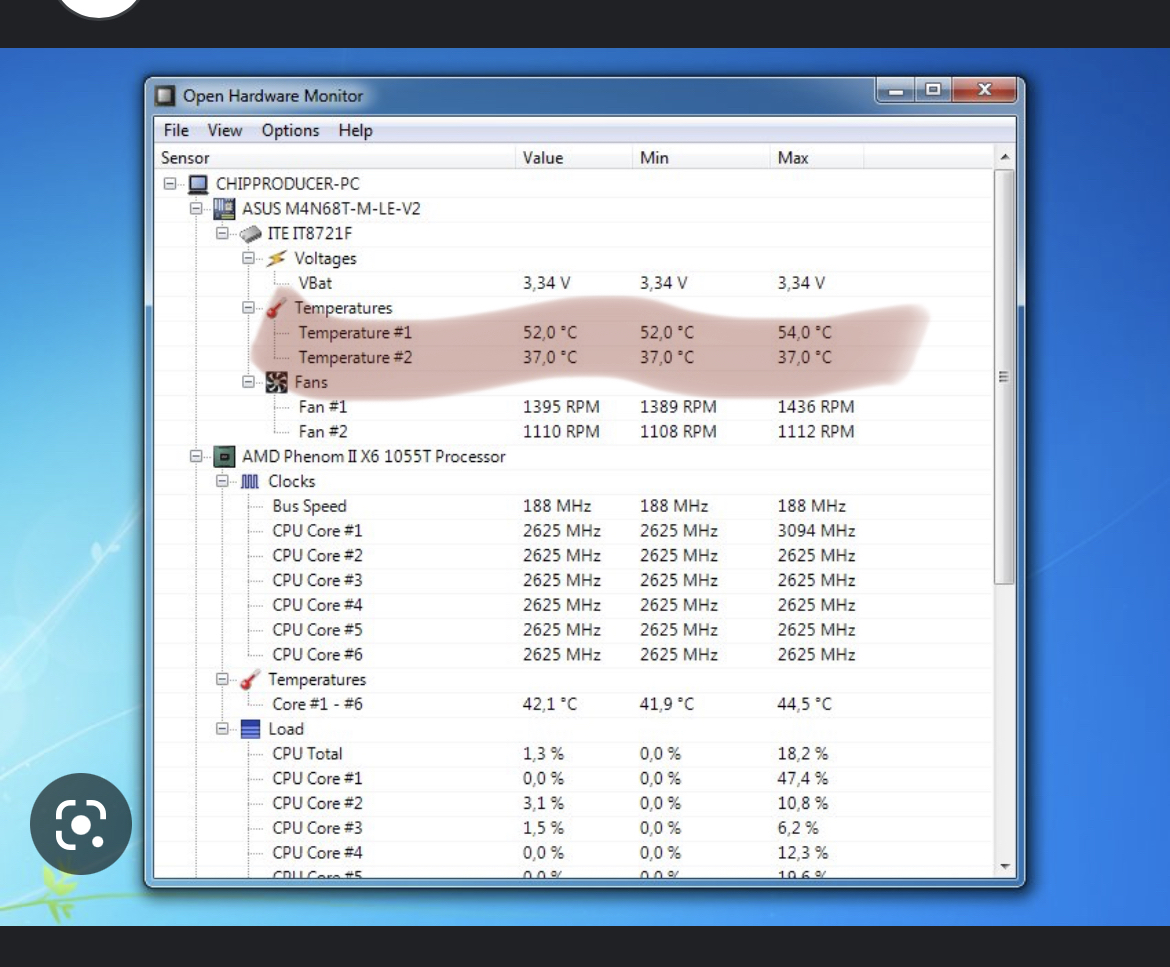Click the Fans fan icon
This screenshot has height=967, width=1170.
coord(277,382)
